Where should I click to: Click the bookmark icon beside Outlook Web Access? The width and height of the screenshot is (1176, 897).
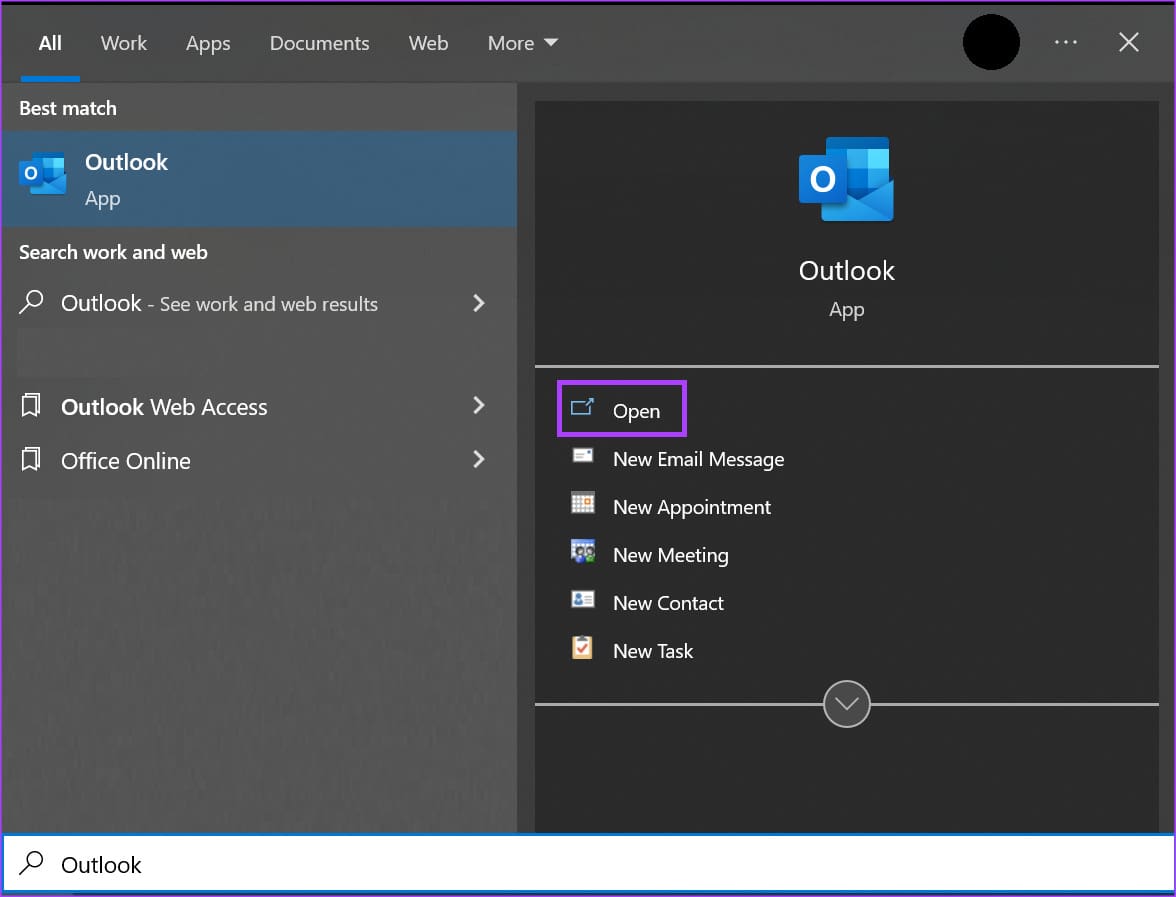31,406
